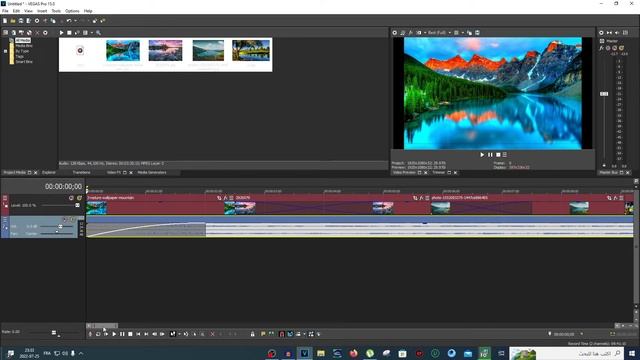Image resolution: width=640 pixels, height=360 pixels.
Task: Switch to the Video FX tab
Action: coord(114,173)
